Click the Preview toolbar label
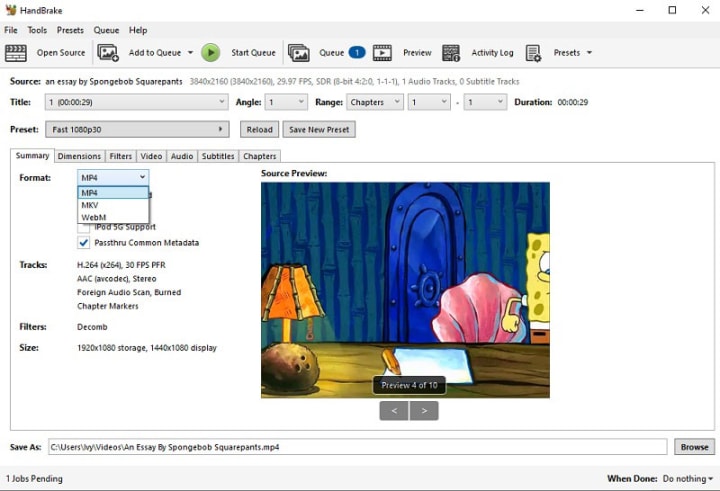Screen dimensions: 720x491 click(417, 53)
